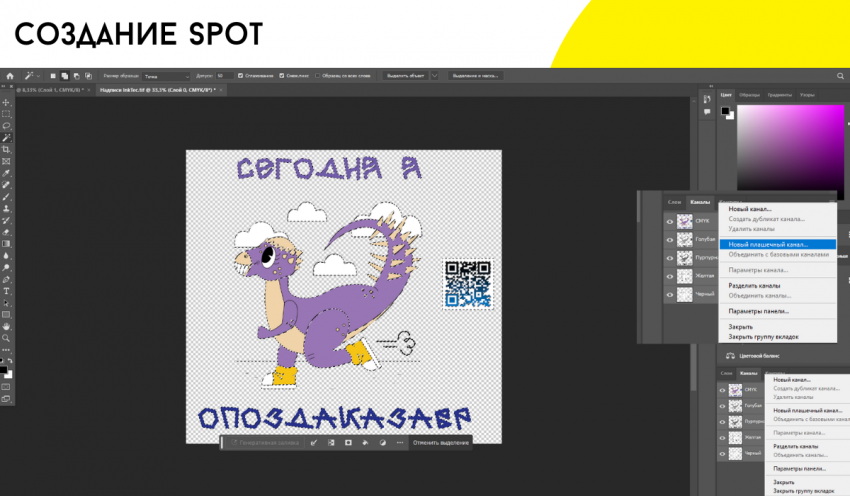
Task: Select the Horizontal Type tool
Action: coord(6,291)
